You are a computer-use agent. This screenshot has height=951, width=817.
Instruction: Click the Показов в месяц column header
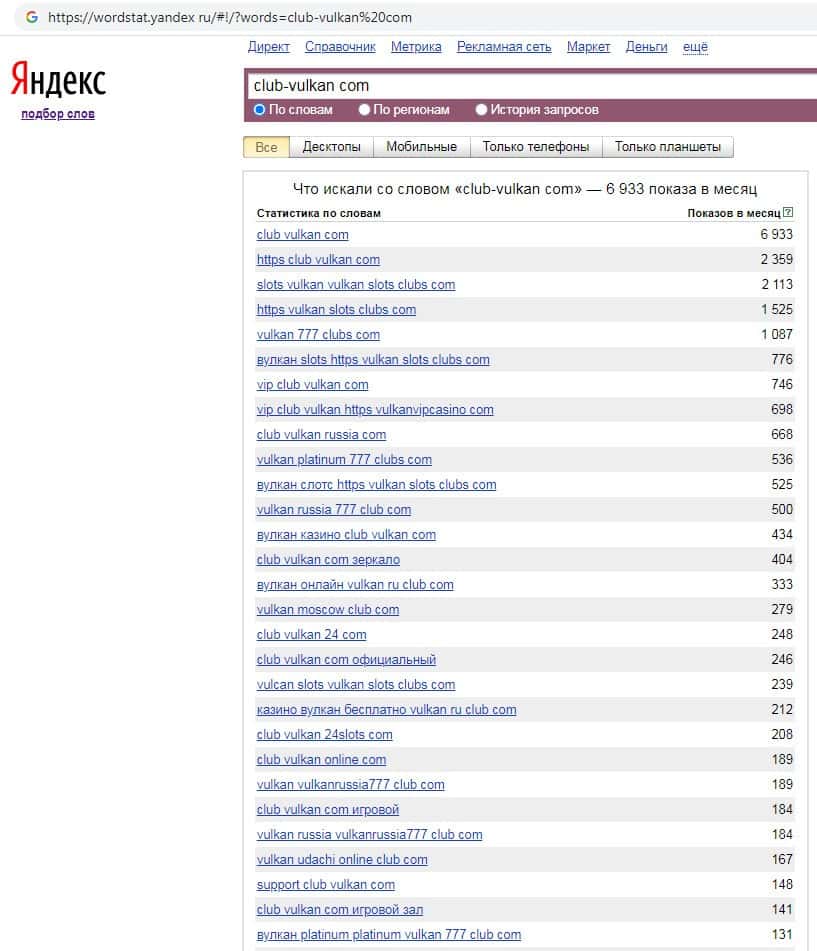pos(734,213)
